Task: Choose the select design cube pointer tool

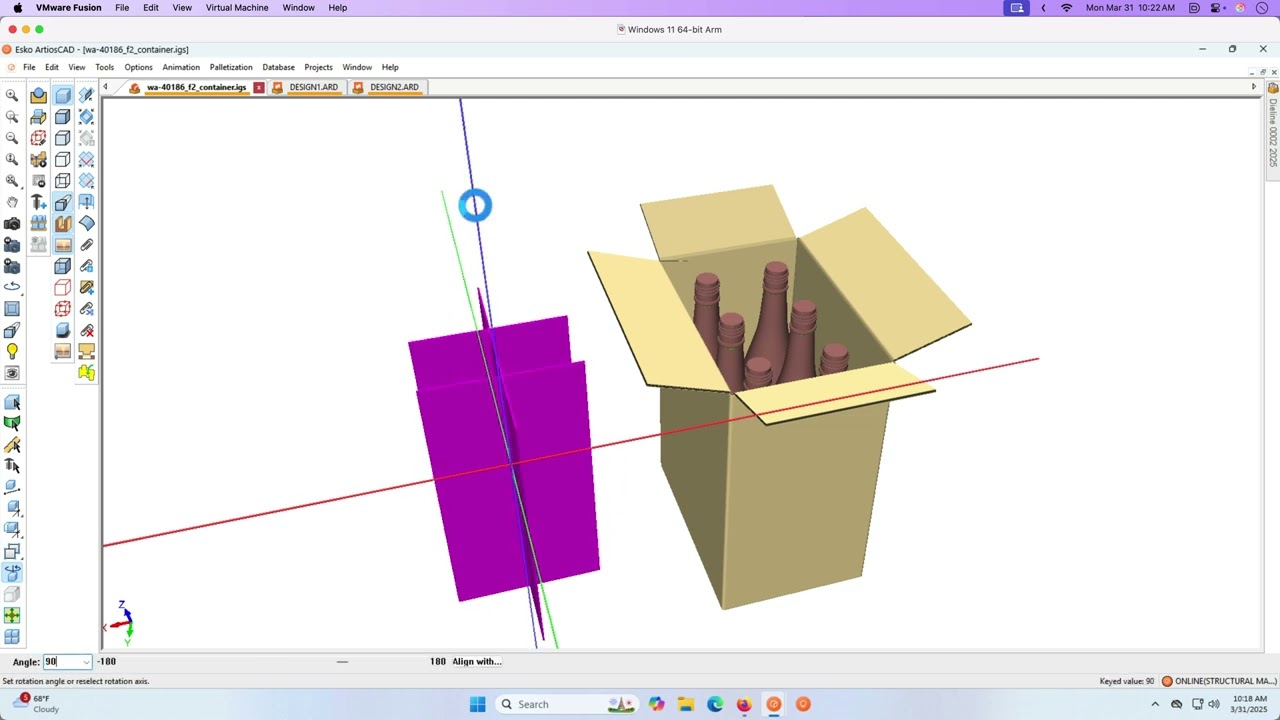Action: (x=12, y=403)
